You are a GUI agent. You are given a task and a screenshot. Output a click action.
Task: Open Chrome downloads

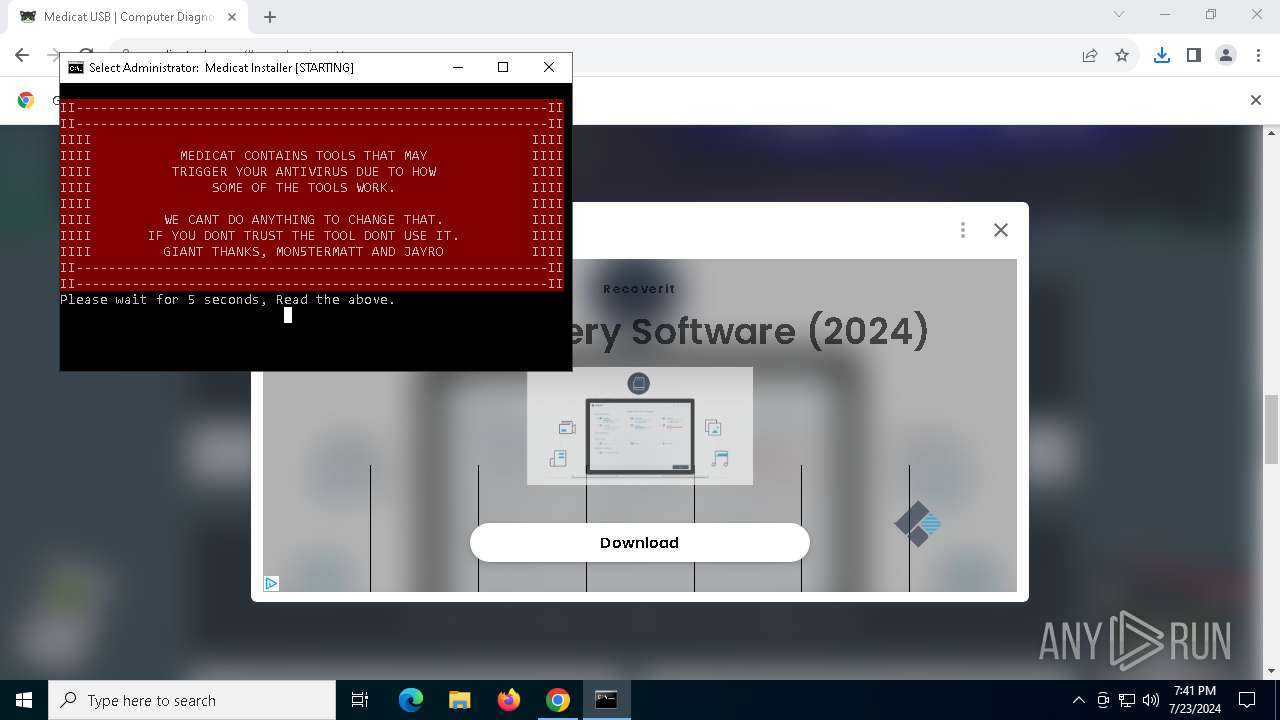click(1161, 55)
